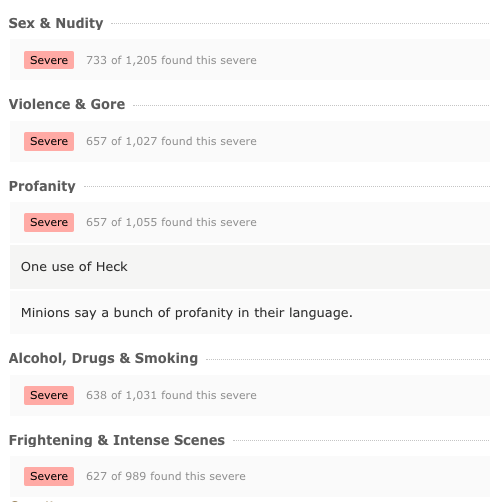Click the Severe badge under Sex & Nudity
This screenshot has width=490, height=502.
tap(49, 60)
